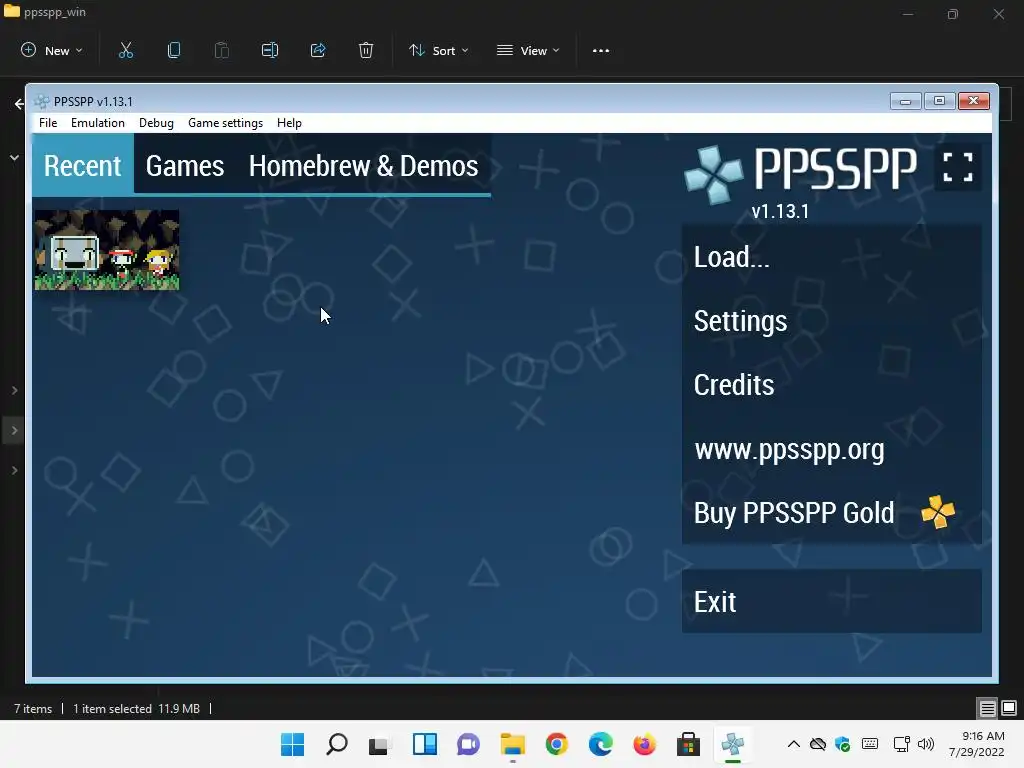1024x768 pixels.
Task: Click the gold PPSSPP icon
Action: point(938,512)
